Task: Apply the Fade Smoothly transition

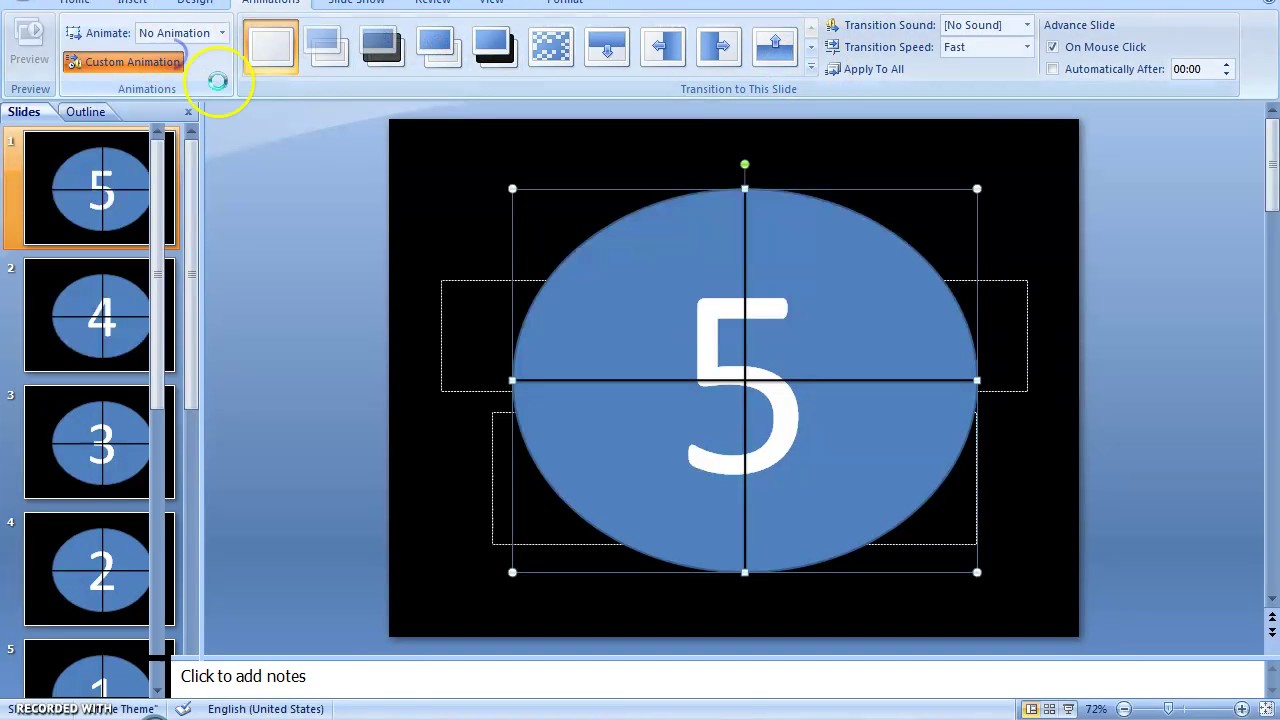Action: pos(326,47)
